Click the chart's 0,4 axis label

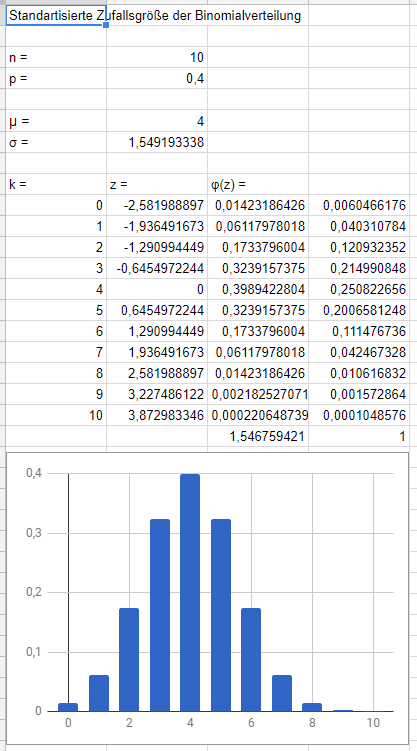pyautogui.click(x=35, y=473)
